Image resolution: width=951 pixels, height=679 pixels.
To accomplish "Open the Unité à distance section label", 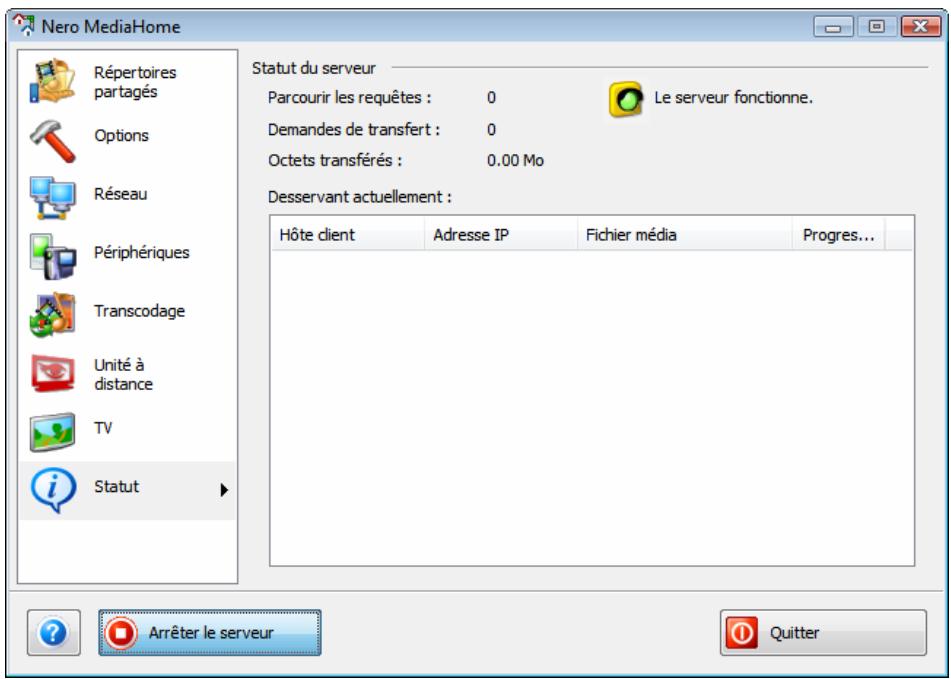I will coord(123,374).
